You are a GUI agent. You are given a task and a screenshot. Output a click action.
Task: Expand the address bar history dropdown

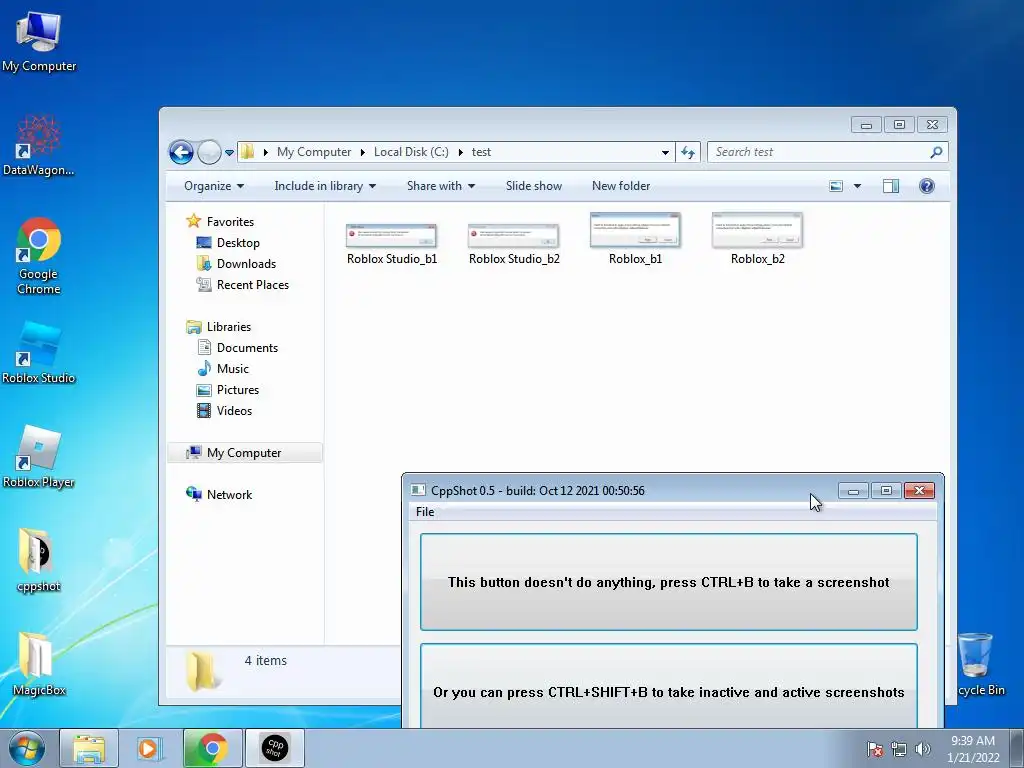(x=665, y=152)
